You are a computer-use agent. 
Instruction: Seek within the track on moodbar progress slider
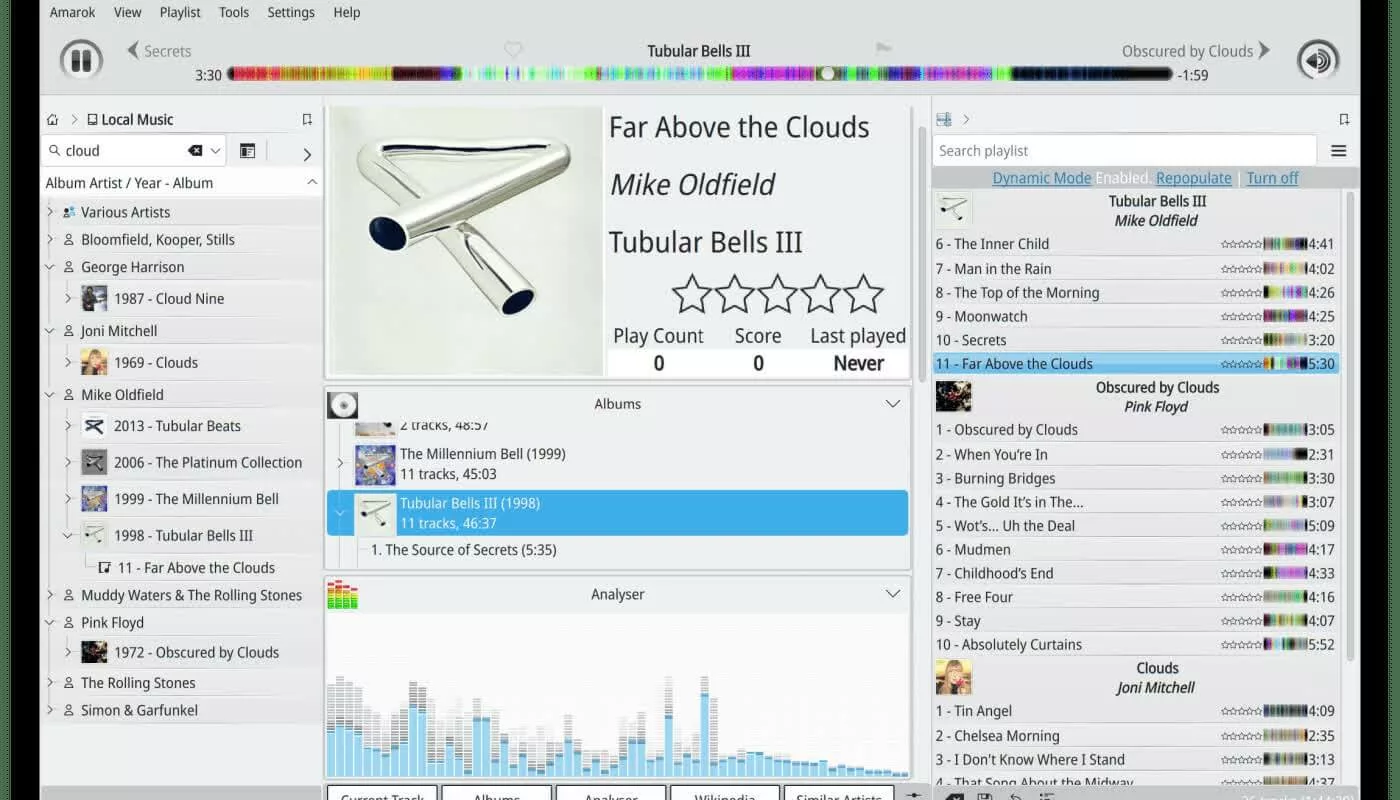tap(699, 74)
